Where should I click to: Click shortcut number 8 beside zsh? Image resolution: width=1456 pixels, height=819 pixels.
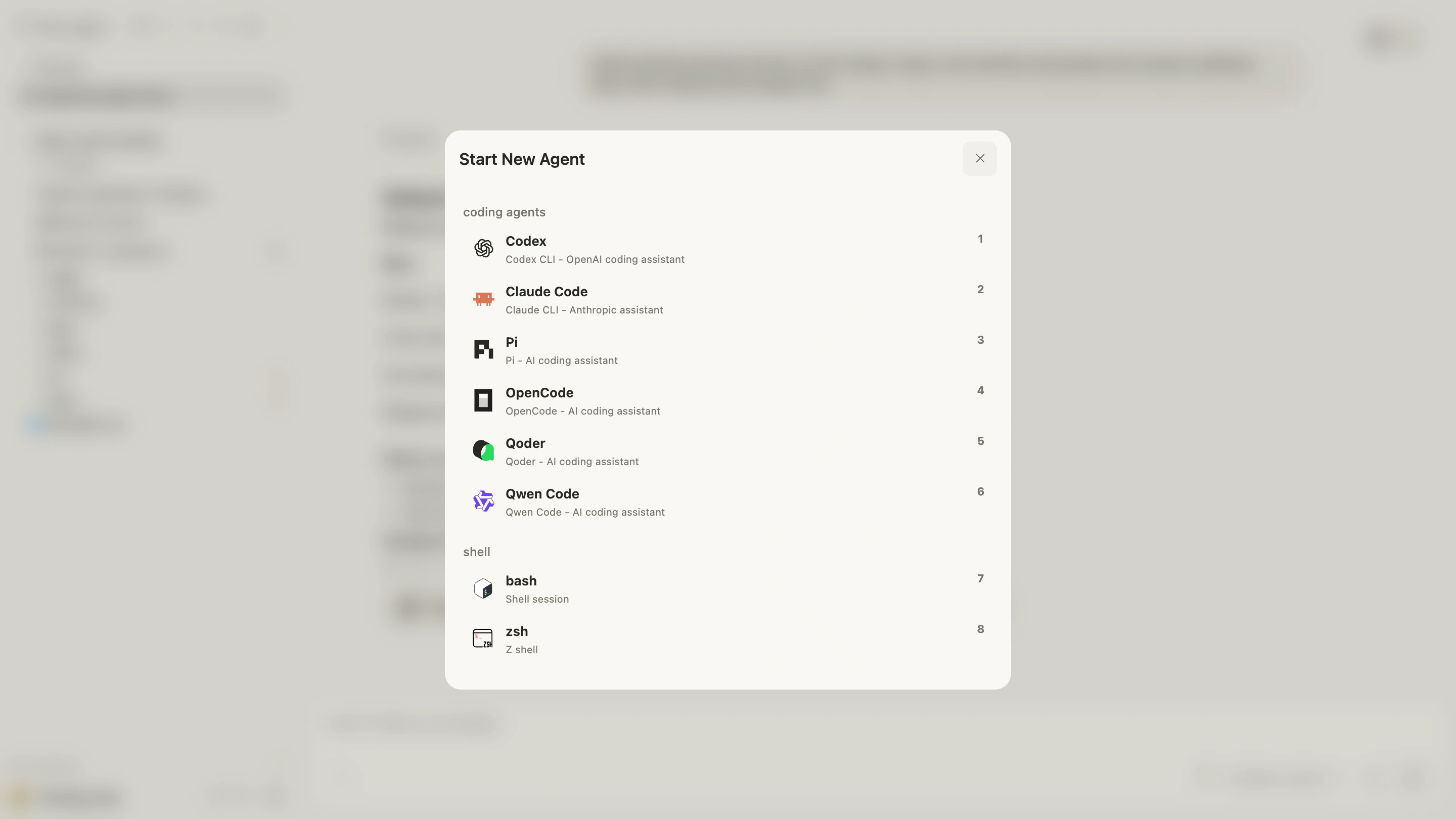(x=981, y=629)
